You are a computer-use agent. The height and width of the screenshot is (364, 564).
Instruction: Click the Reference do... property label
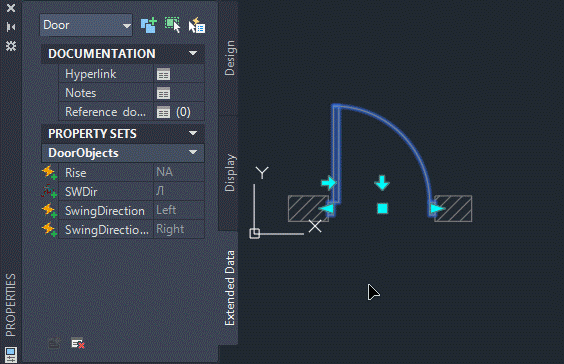105,112
